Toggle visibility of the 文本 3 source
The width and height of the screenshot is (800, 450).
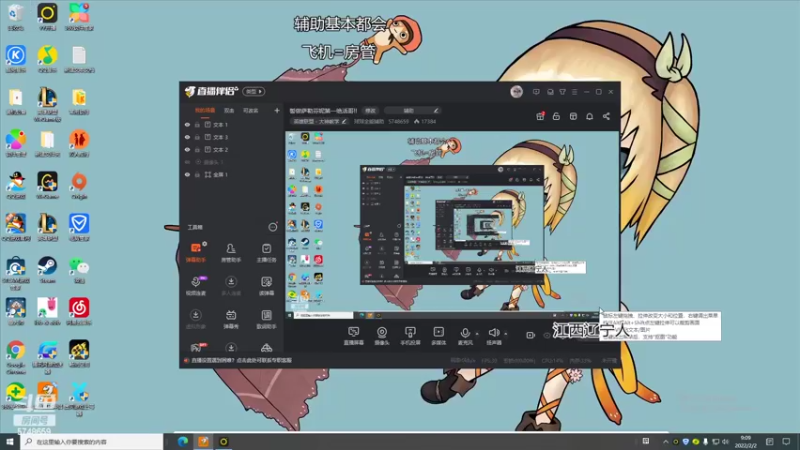click(x=187, y=137)
